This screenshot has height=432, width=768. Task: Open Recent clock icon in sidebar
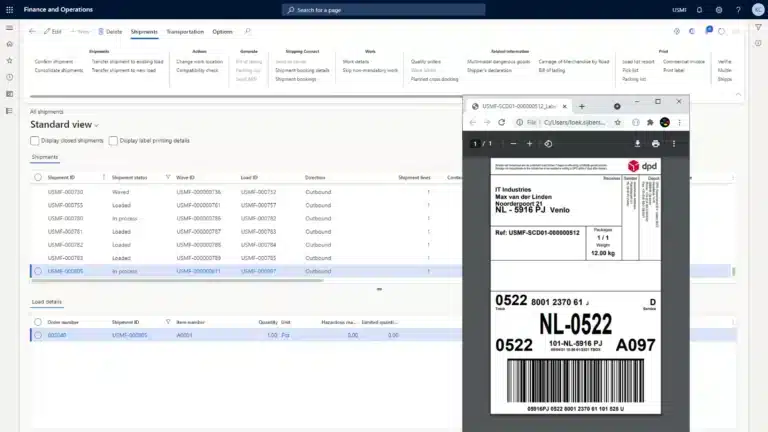9,77
